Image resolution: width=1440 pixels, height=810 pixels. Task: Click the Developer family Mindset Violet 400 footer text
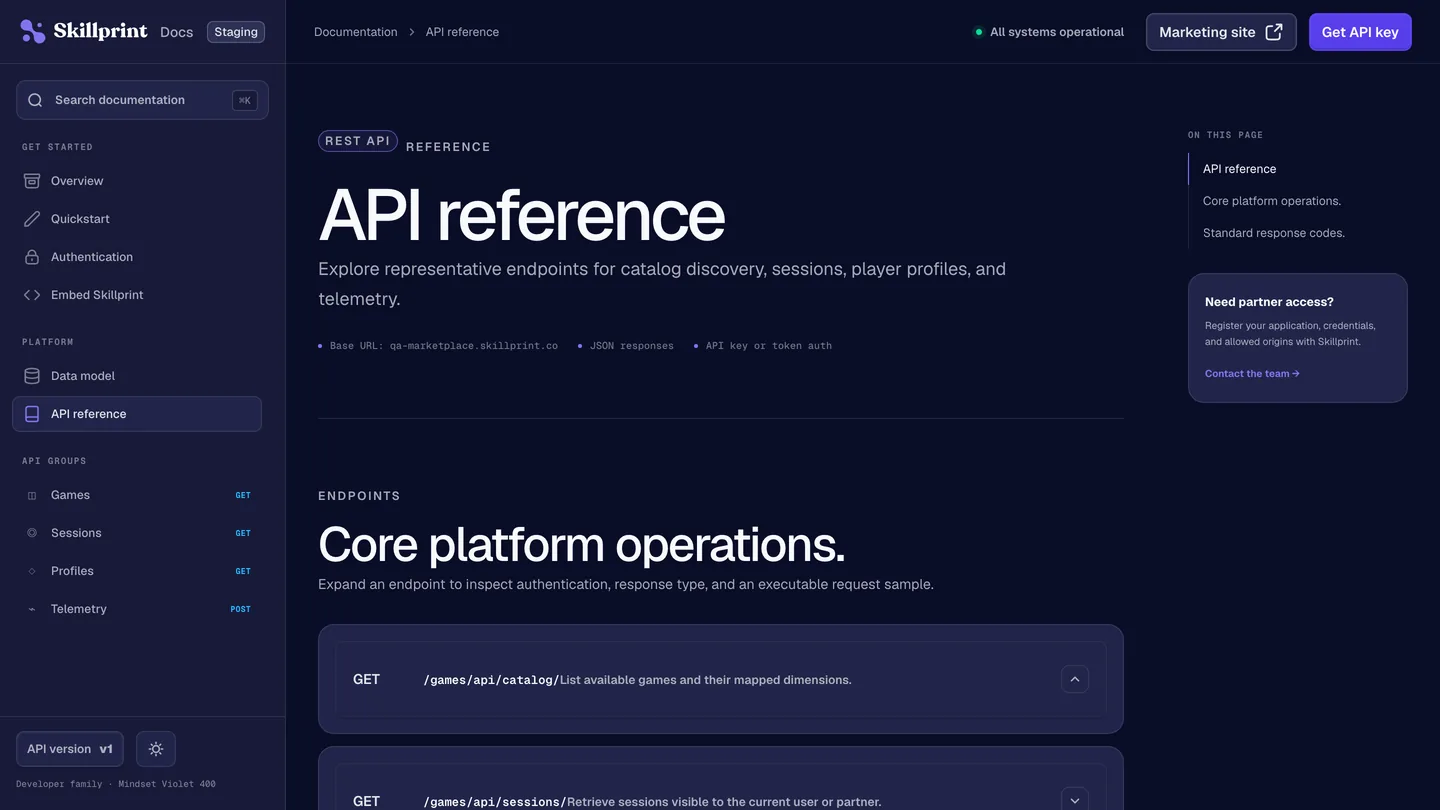point(116,784)
